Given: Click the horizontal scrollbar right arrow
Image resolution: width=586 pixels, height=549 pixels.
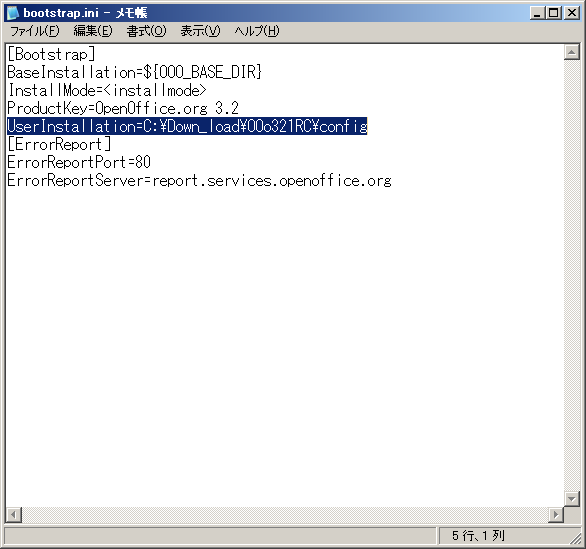Looking at the screenshot, I should click(556, 515).
